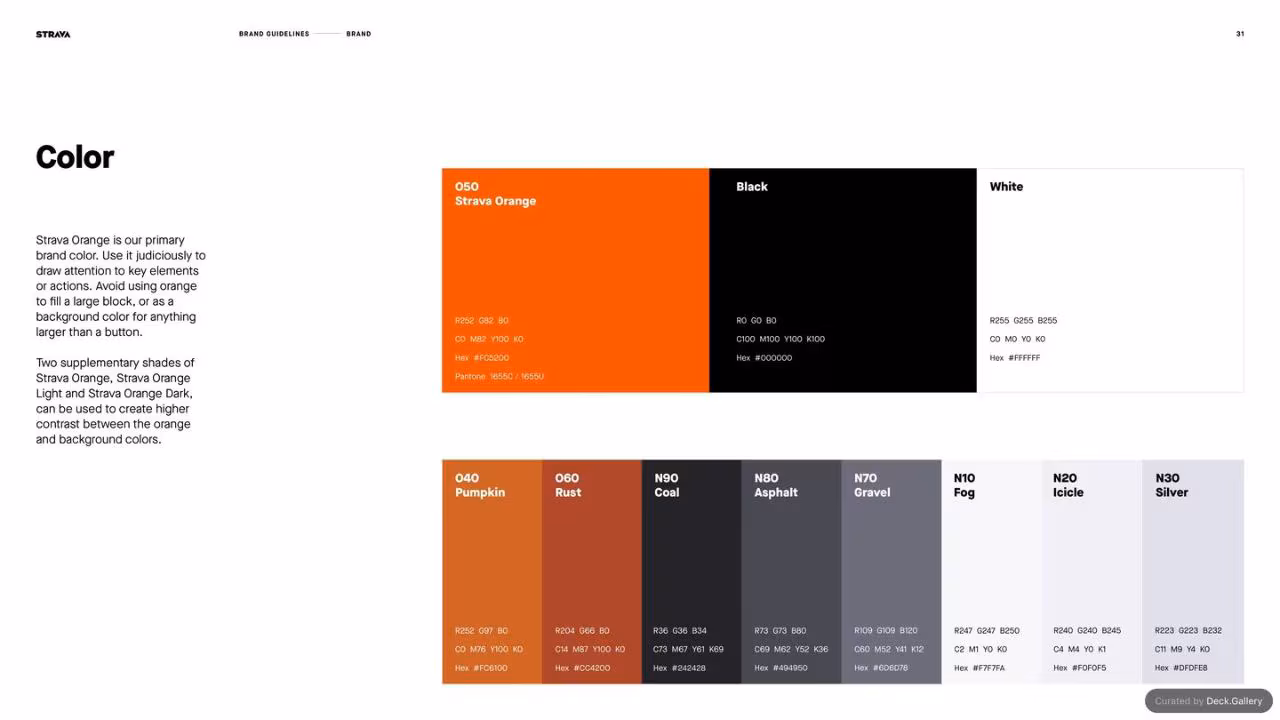
Task: Select the O40 Pumpkin swatch
Action: (x=492, y=572)
